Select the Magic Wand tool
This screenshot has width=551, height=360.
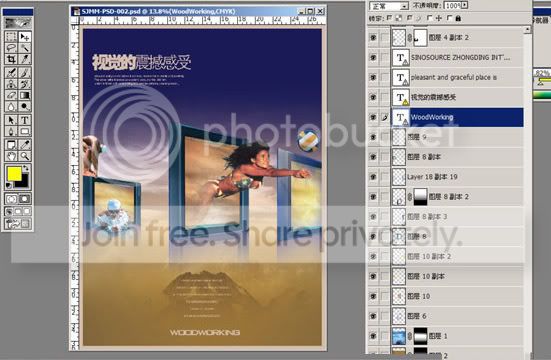tap(25, 48)
